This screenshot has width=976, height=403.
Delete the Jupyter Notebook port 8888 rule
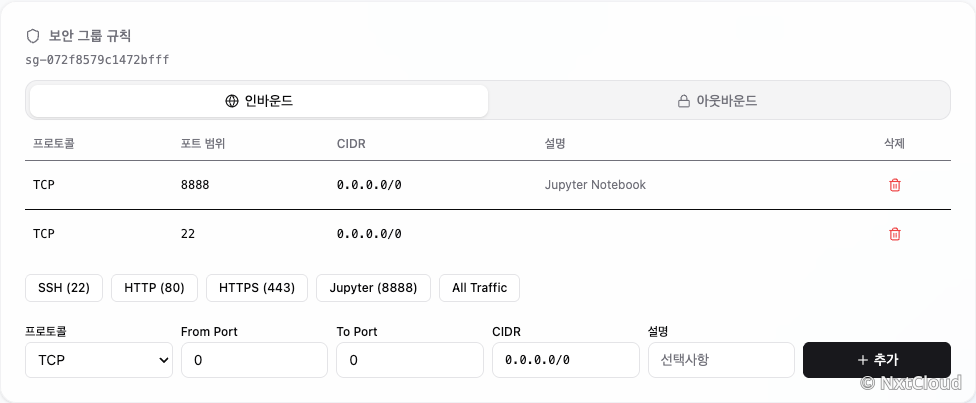pyautogui.click(x=894, y=185)
